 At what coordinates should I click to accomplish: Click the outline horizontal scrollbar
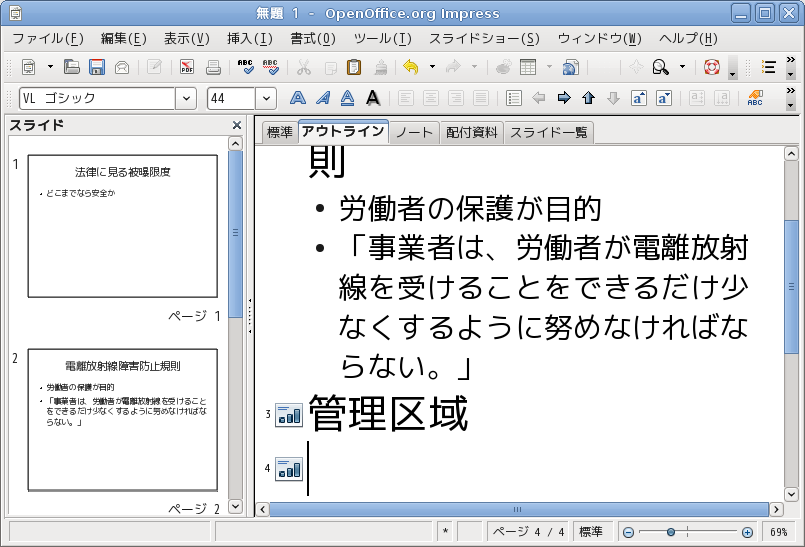(519, 510)
